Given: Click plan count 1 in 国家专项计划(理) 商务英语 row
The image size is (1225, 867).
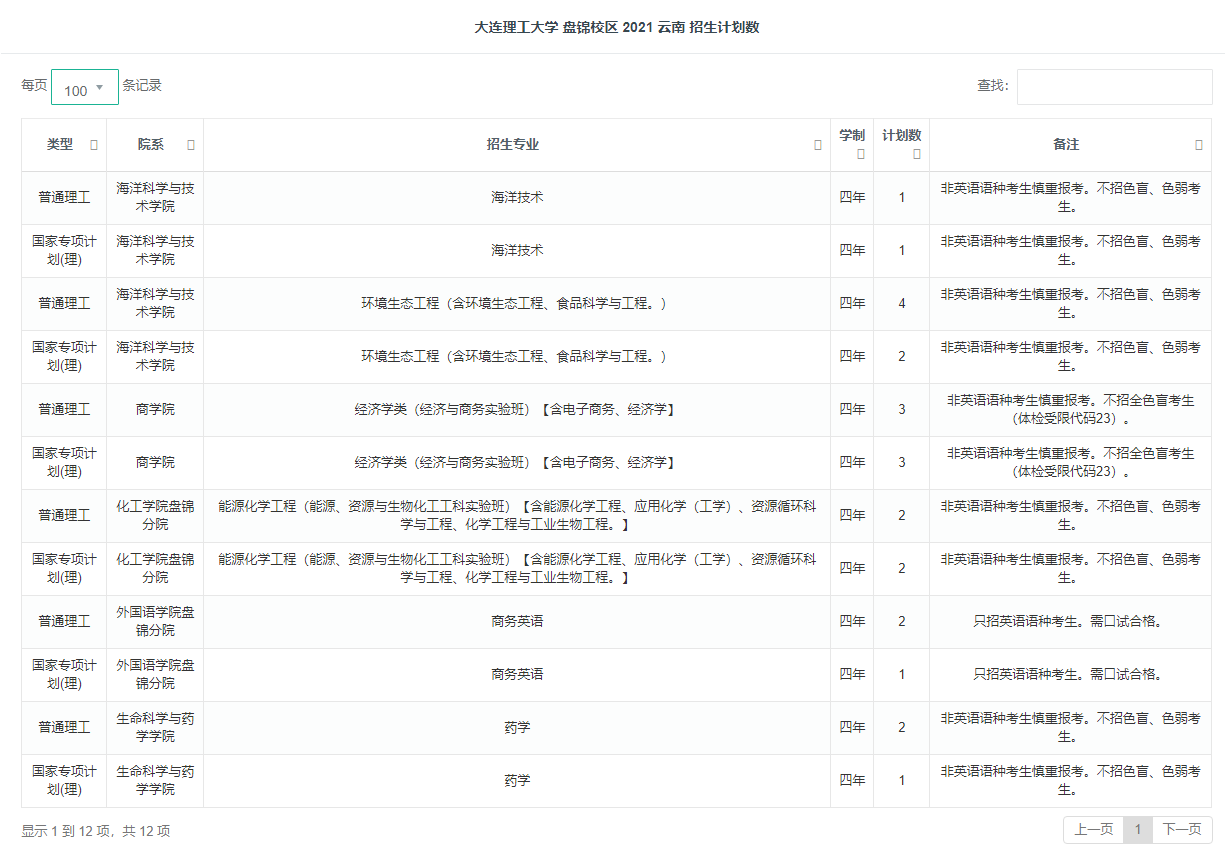Looking at the screenshot, I should [902, 675].
